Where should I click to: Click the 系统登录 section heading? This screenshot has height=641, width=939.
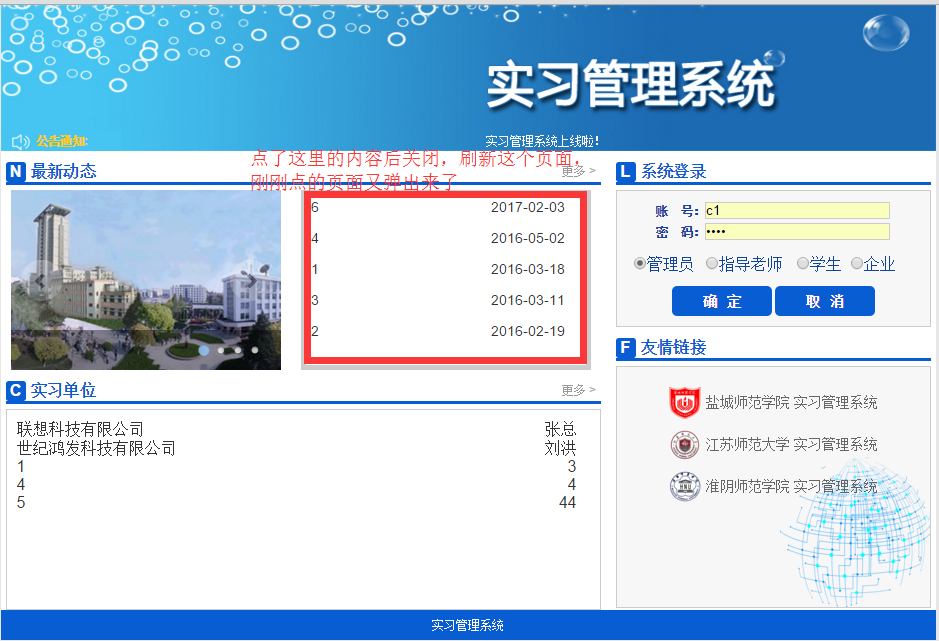(674, 171)
